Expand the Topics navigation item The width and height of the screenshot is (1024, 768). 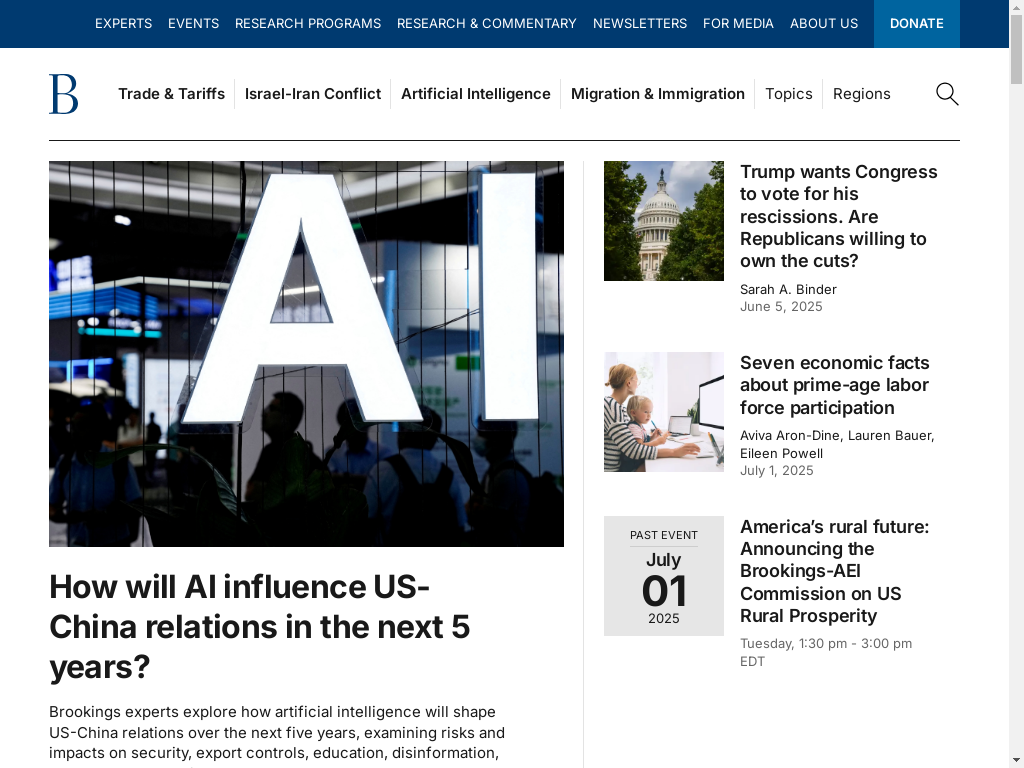point(789,94)
